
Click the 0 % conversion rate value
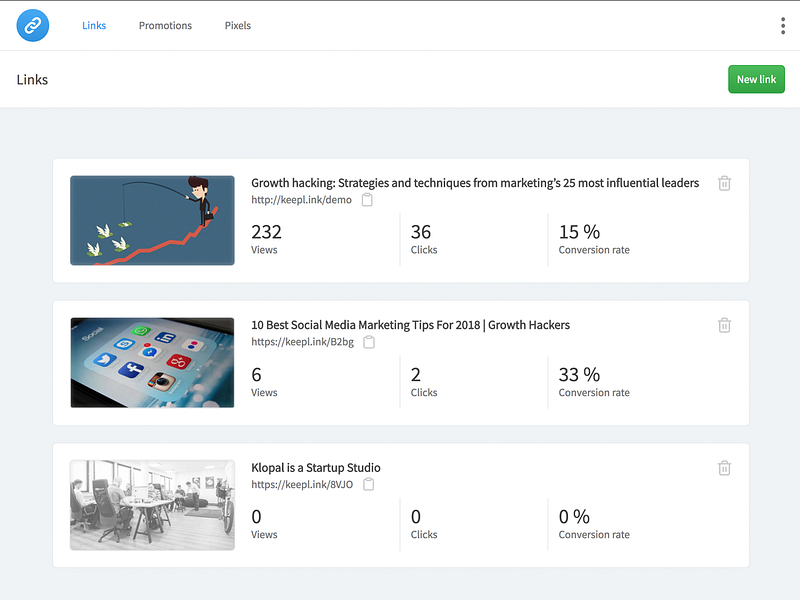[574, 517]
